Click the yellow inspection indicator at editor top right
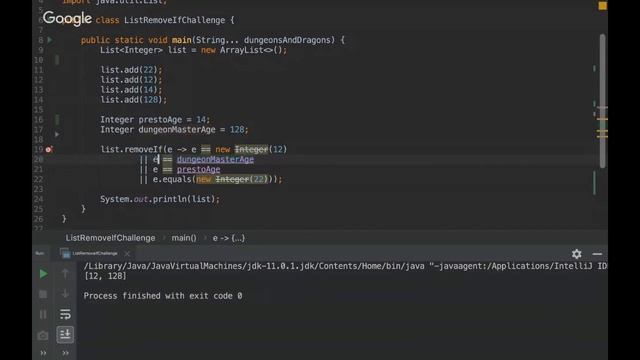 [x=602, y=6]
